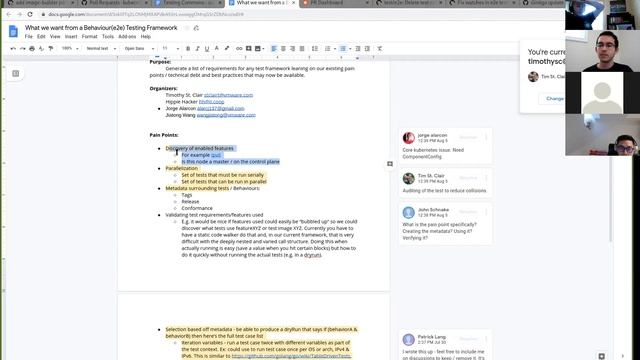Open the Tools menu
The width and height of the screenshot is (640, 360).
click(108, 37)
